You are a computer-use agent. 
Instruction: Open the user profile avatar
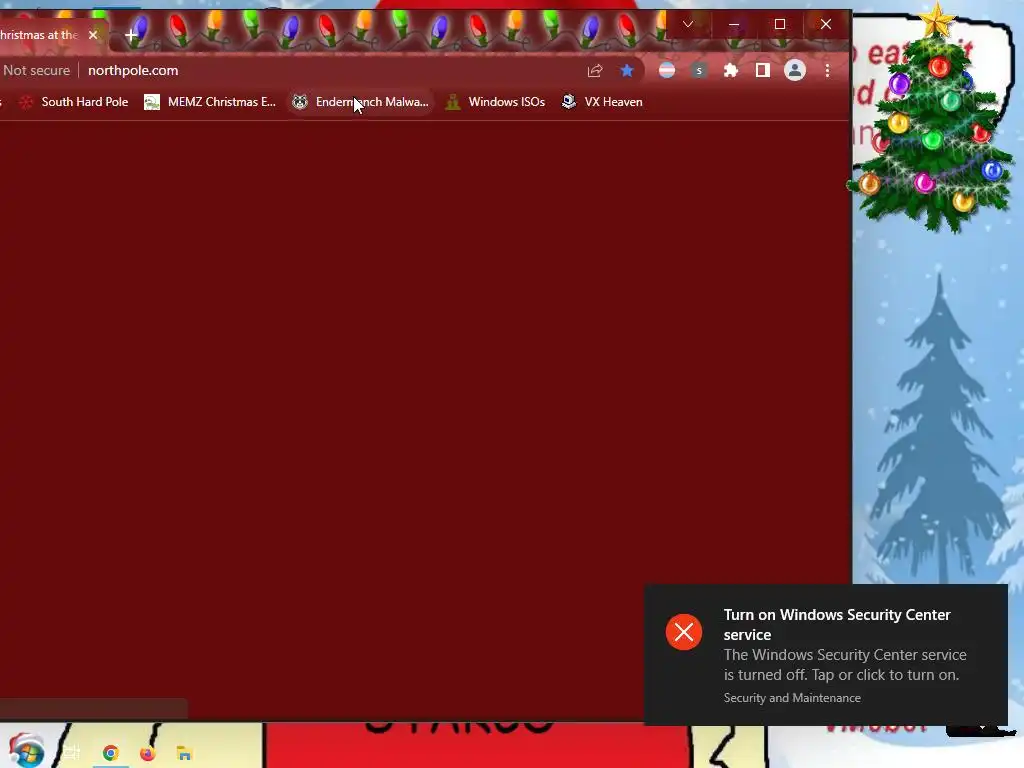[795, 70]
